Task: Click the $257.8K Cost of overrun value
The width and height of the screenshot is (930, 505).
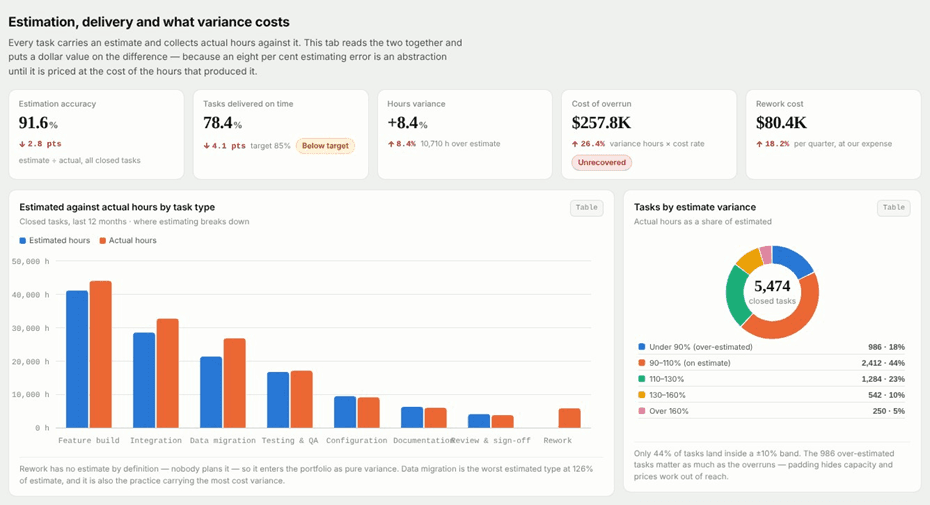Action: pyautogui.click(x=601, y=123)
